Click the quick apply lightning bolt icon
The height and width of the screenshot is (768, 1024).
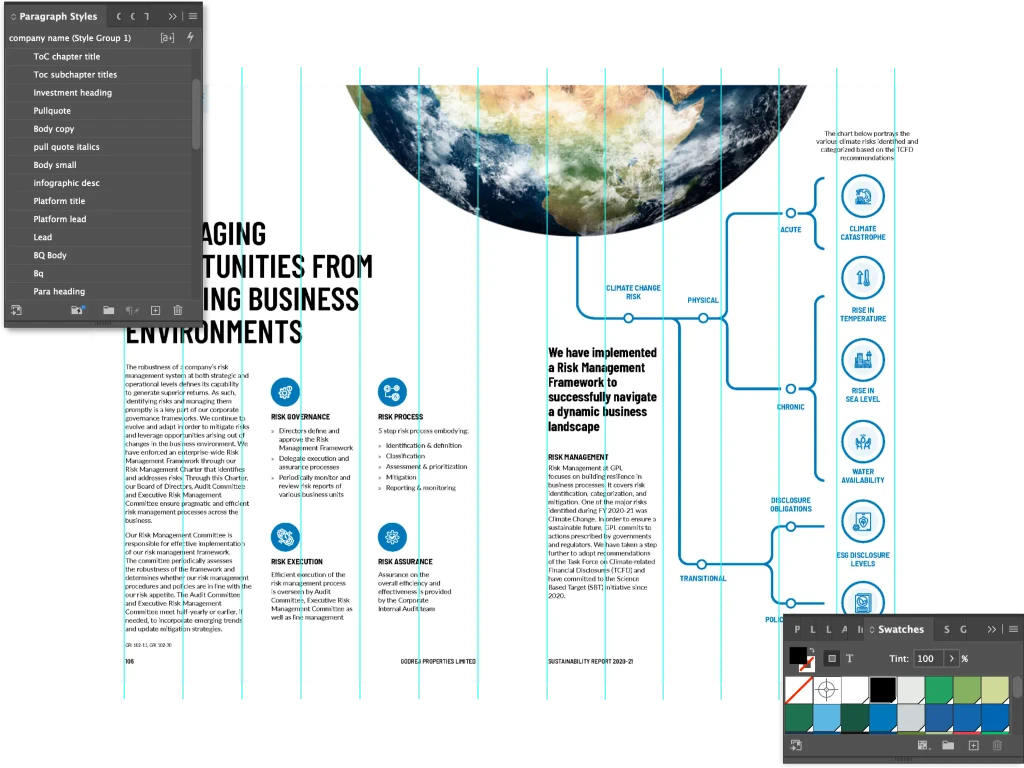(x=190, y=37)
